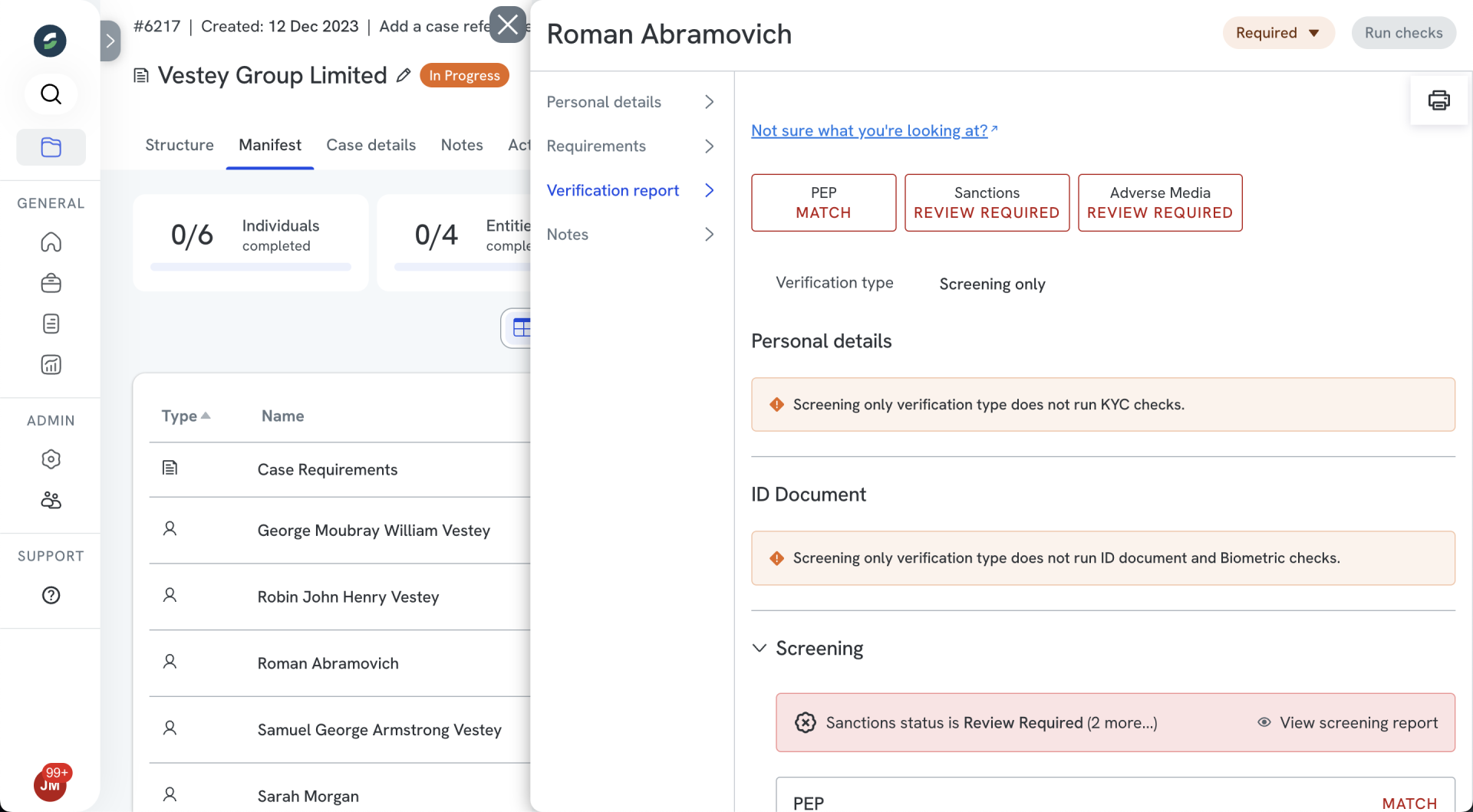Click the person icon for Samuel George Armstrong Vestey

tap(170, 728)
